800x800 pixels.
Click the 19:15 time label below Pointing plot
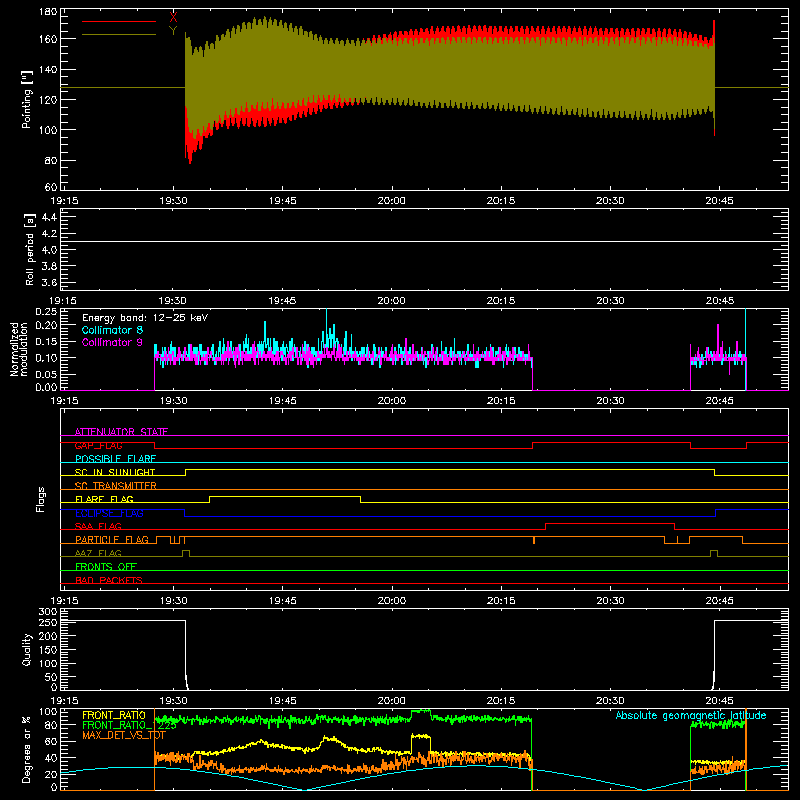click(x=64, y=201)
